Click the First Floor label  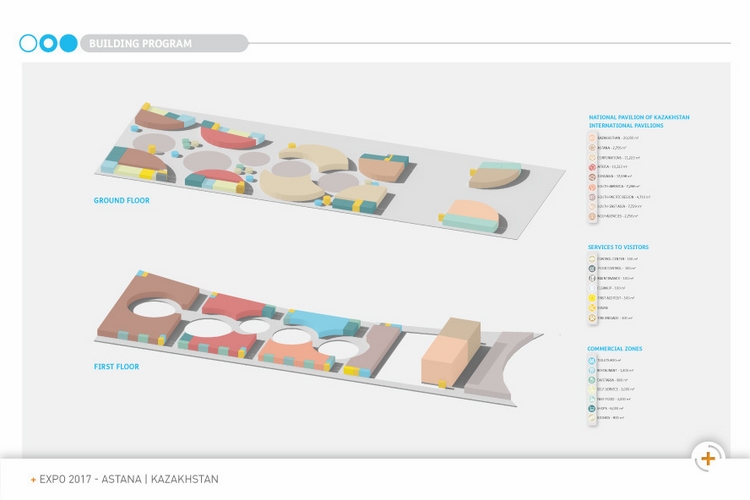tap(116, 367)
